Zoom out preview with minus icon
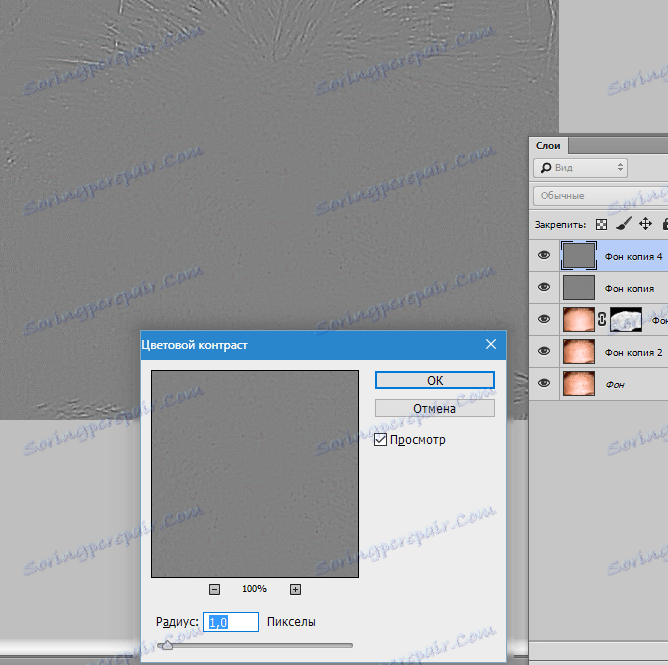Screen dimensions: 668x665 [214, 590]
